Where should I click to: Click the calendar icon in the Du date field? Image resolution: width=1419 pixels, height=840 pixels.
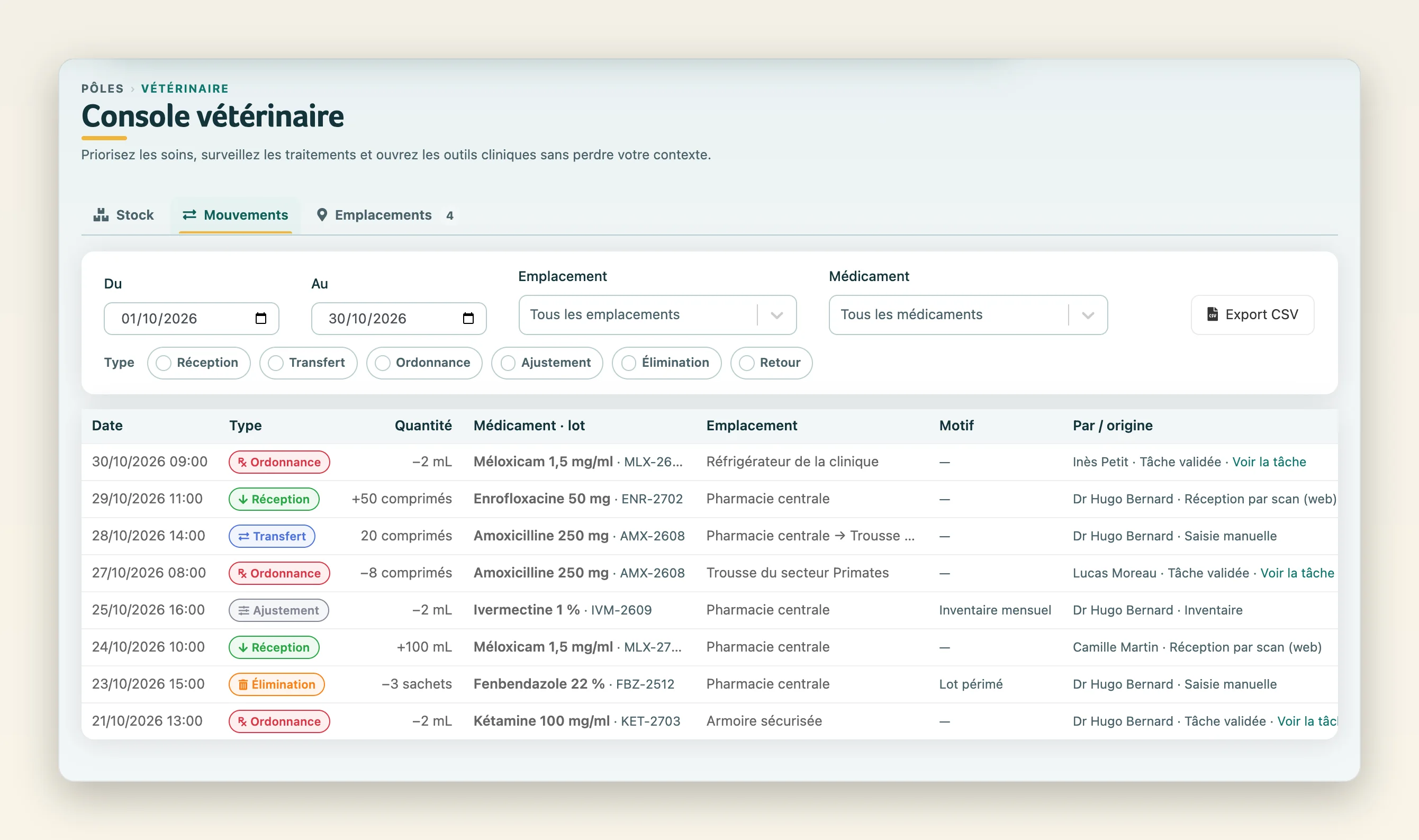point(260,318)
